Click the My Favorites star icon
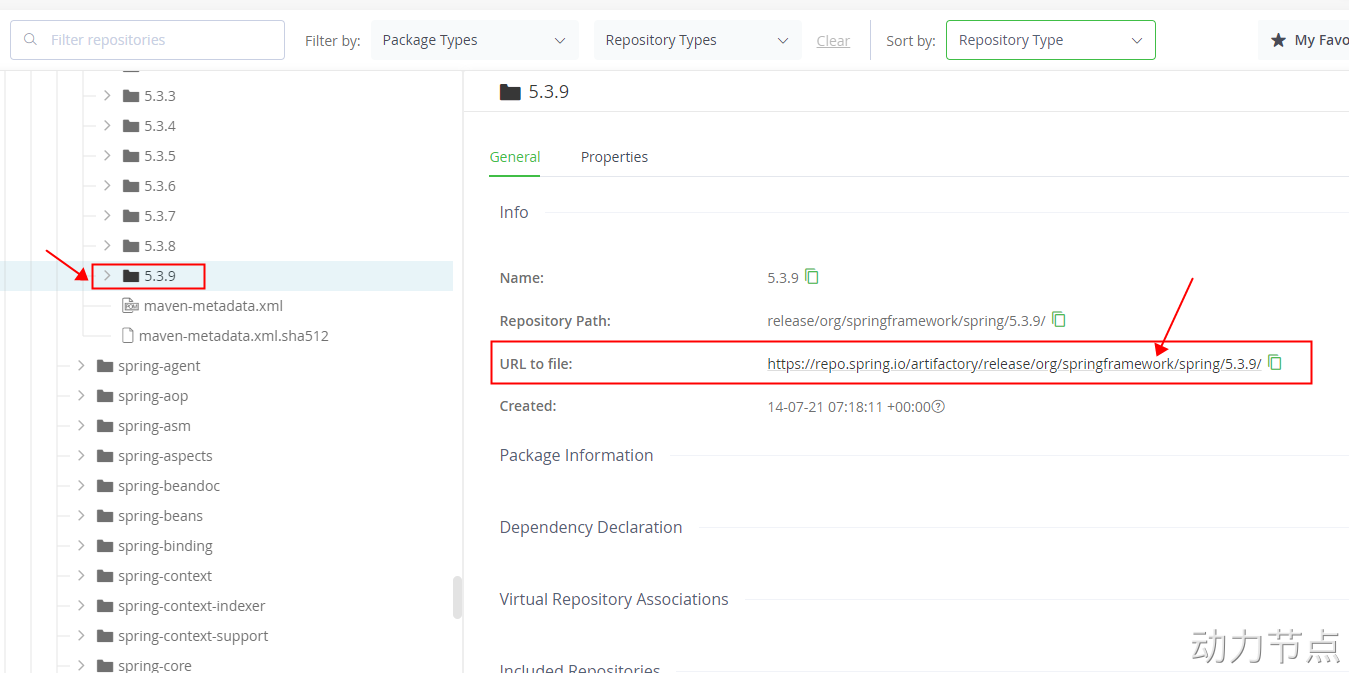The width and height of the screenshot is (1349, 673). point(1278,41)
